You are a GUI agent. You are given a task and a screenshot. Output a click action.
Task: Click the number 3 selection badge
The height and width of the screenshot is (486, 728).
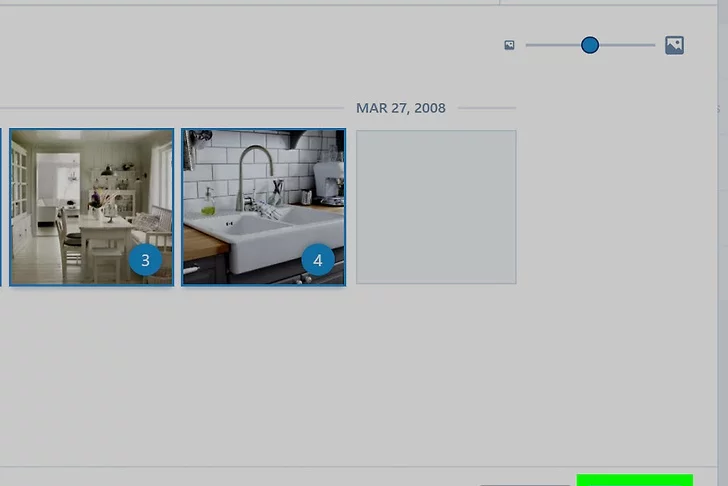click(x=145, y=261)
